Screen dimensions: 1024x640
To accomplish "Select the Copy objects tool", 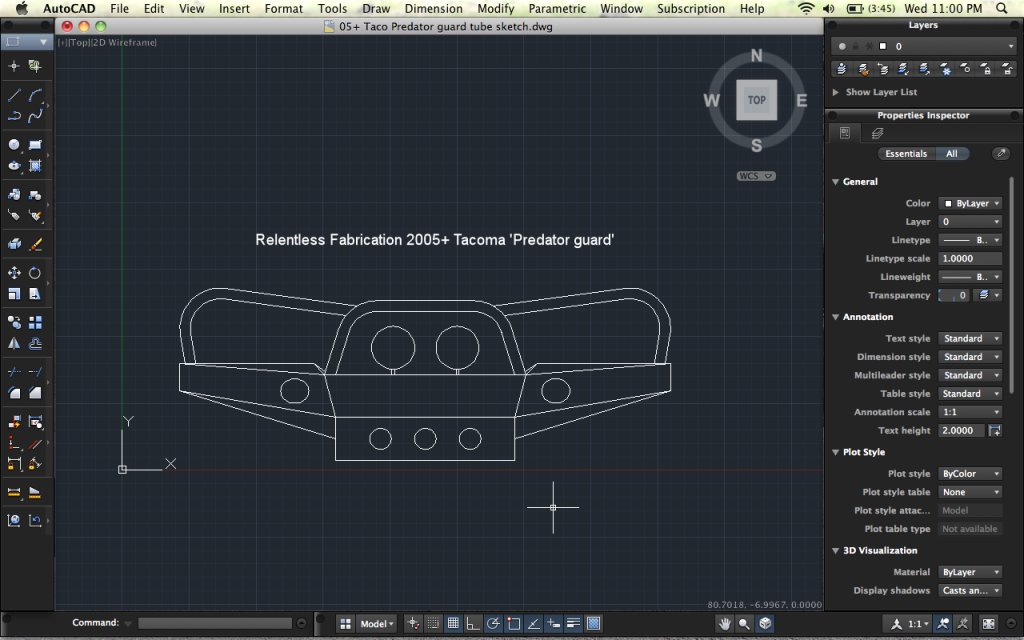I will [14, 322].
